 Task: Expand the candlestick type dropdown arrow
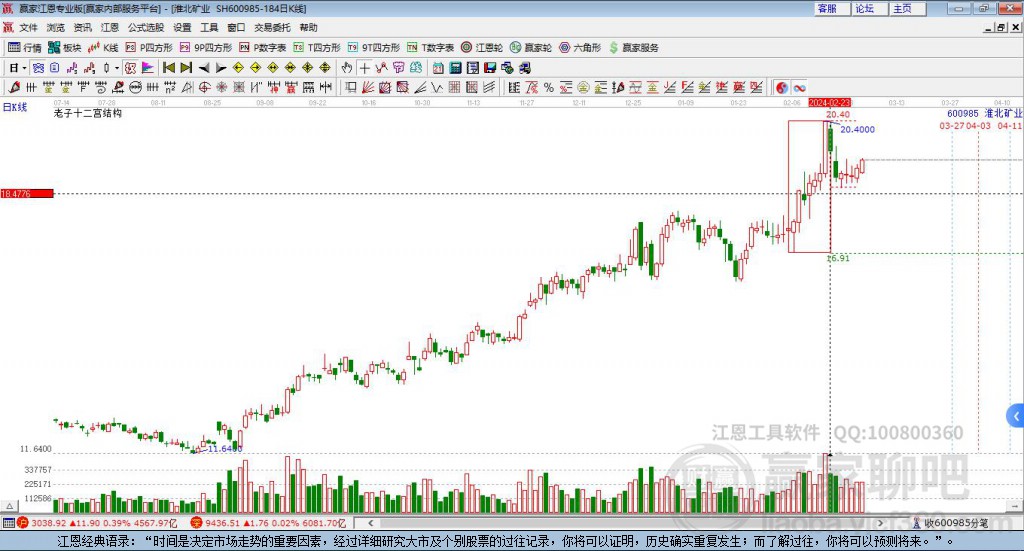click(117, 68)
